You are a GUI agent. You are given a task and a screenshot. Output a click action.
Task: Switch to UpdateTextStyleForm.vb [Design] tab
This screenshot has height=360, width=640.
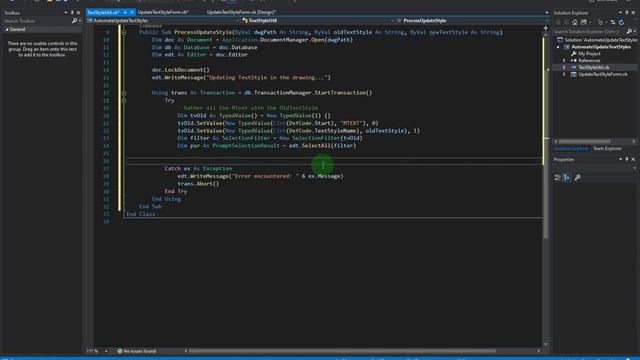click(x=241, y=12)
